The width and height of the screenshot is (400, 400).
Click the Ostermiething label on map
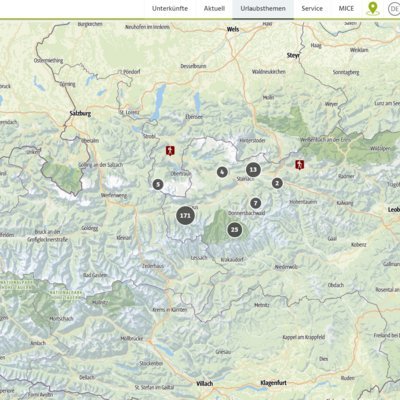49,61
